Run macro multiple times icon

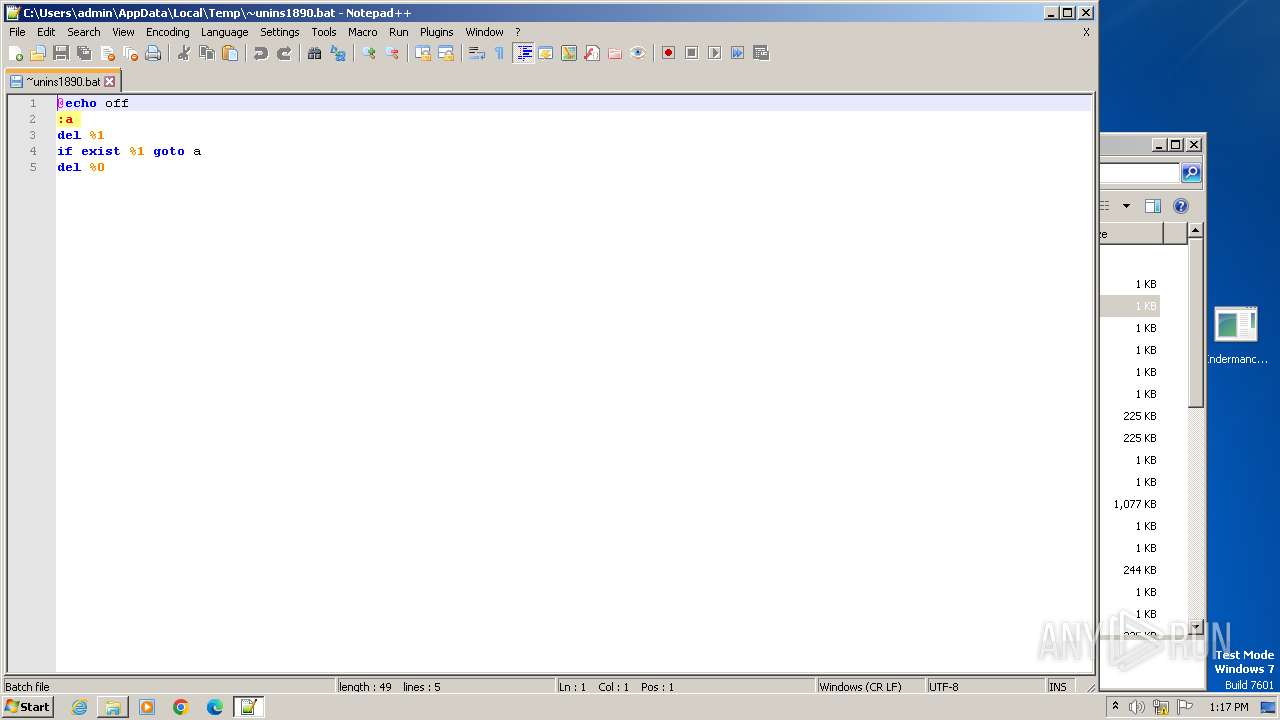tap(737, 53)
